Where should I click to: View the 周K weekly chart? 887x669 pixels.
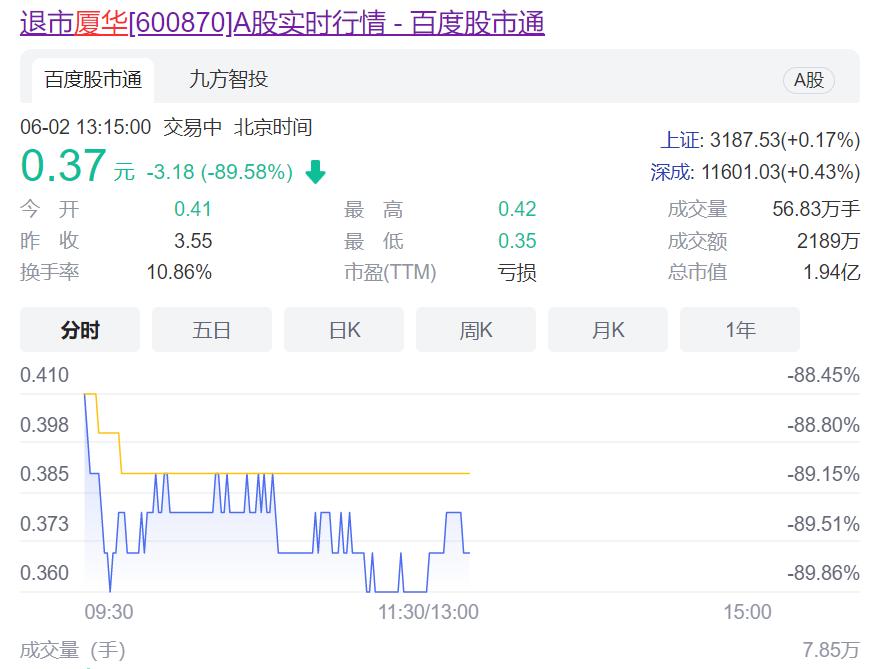(475, 329)
